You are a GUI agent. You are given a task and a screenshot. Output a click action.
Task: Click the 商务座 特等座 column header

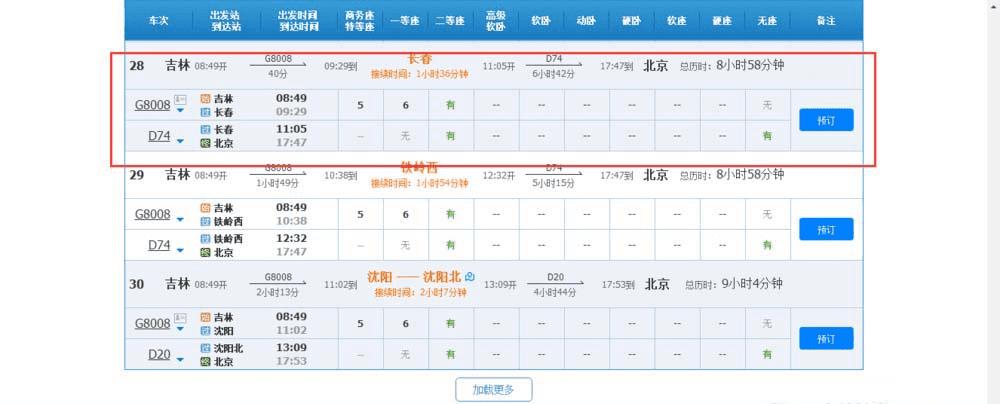[x=360, y=21]
